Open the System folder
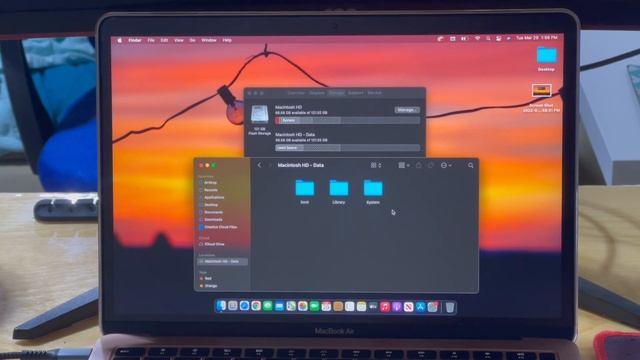The width and height of the screenshot is (640, 360). [x=373, y=192]
